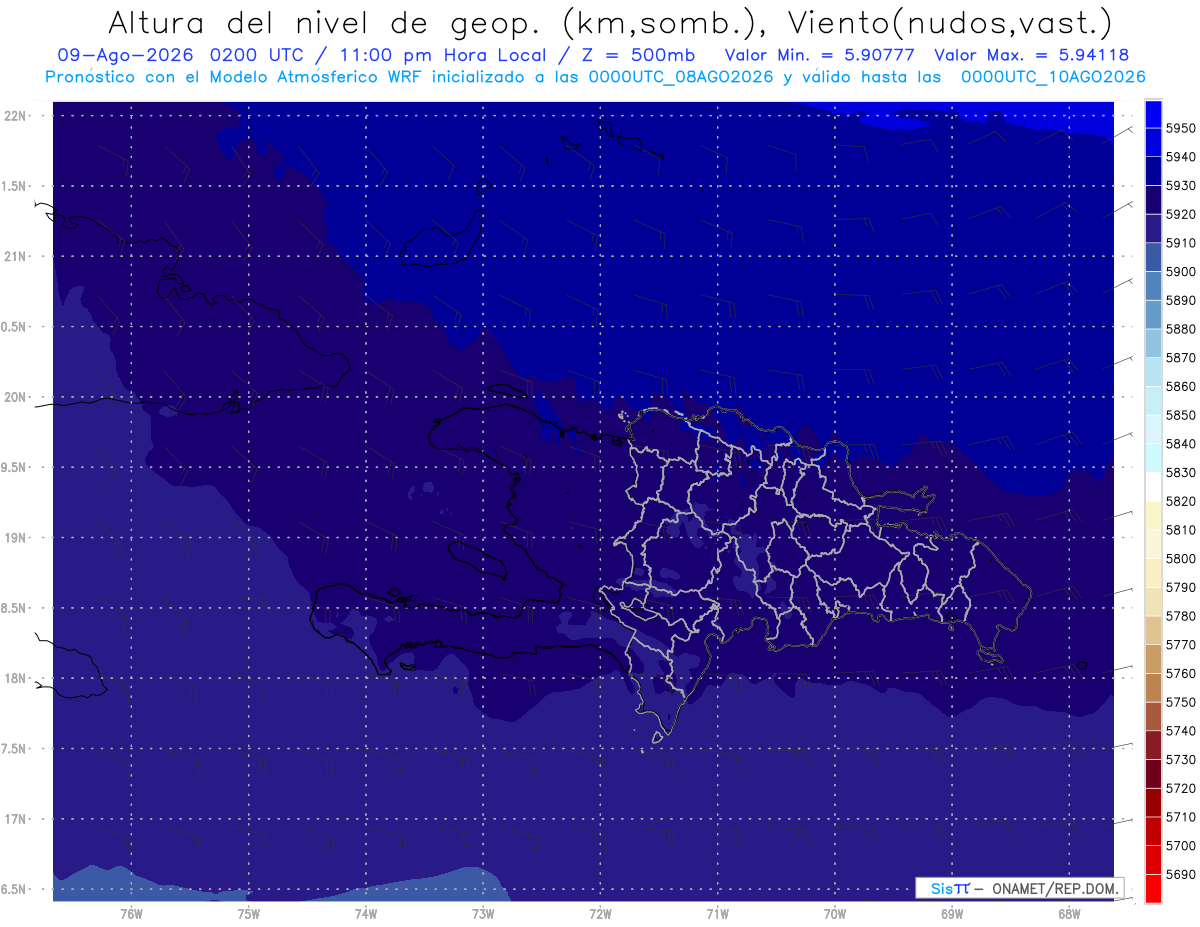Image resolution: width=1200 pixels, height=927 pixels.
Task: Click the 18N latitude label
Action: tap(16, 678)
